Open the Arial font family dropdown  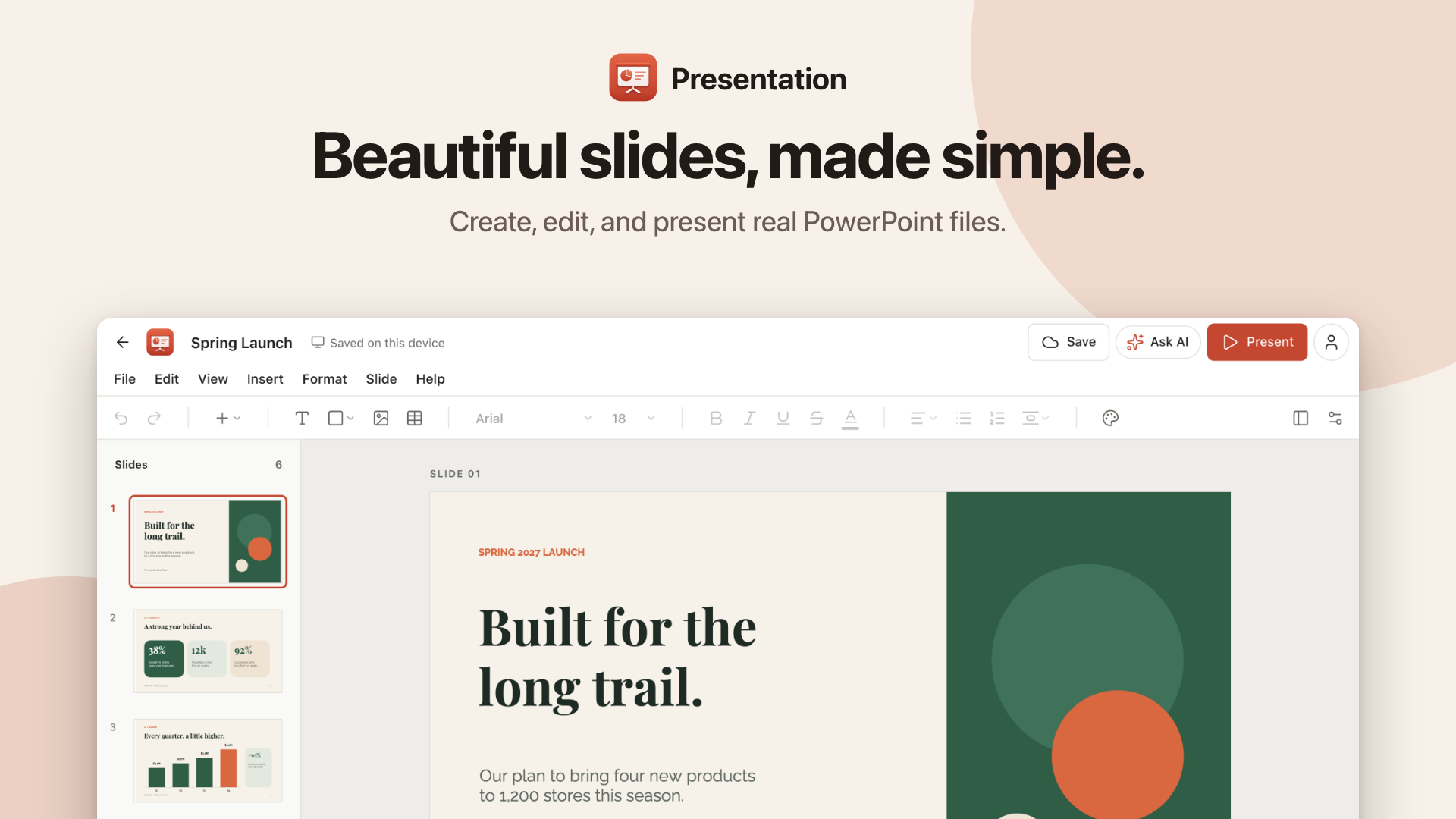coord(532,418)
